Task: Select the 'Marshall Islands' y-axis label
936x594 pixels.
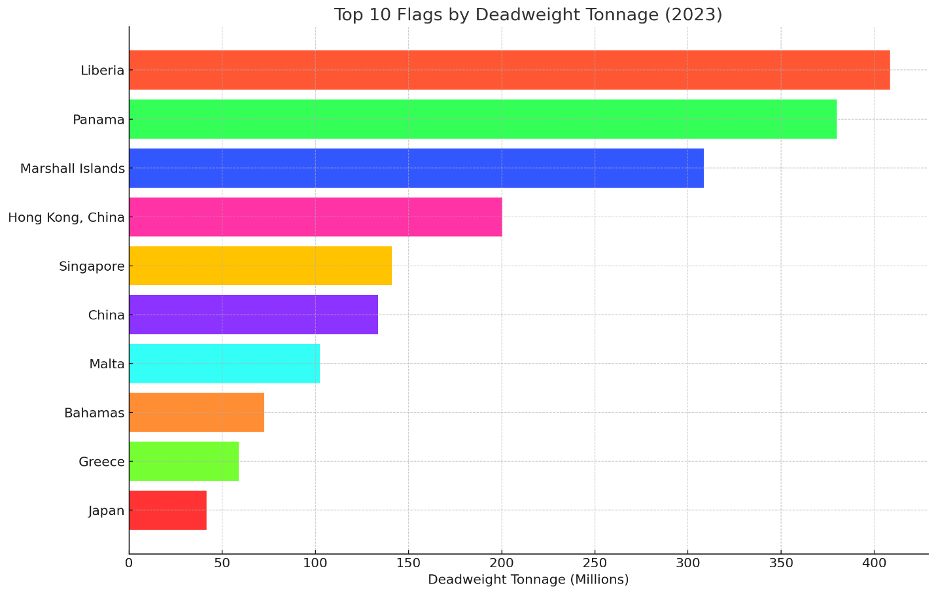Action: pyautogui.click(x=73, y=168)
